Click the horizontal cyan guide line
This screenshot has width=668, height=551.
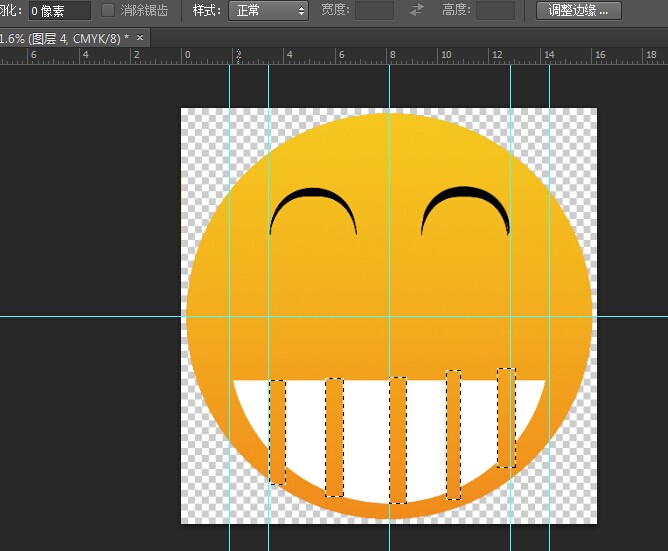click(100, 316)
